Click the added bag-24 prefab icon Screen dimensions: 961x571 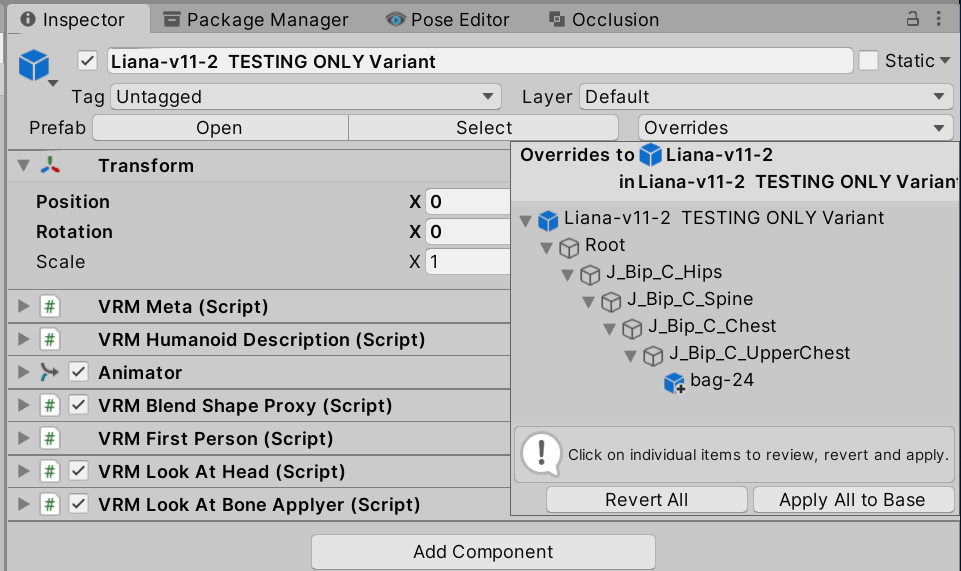click(674, 383)
